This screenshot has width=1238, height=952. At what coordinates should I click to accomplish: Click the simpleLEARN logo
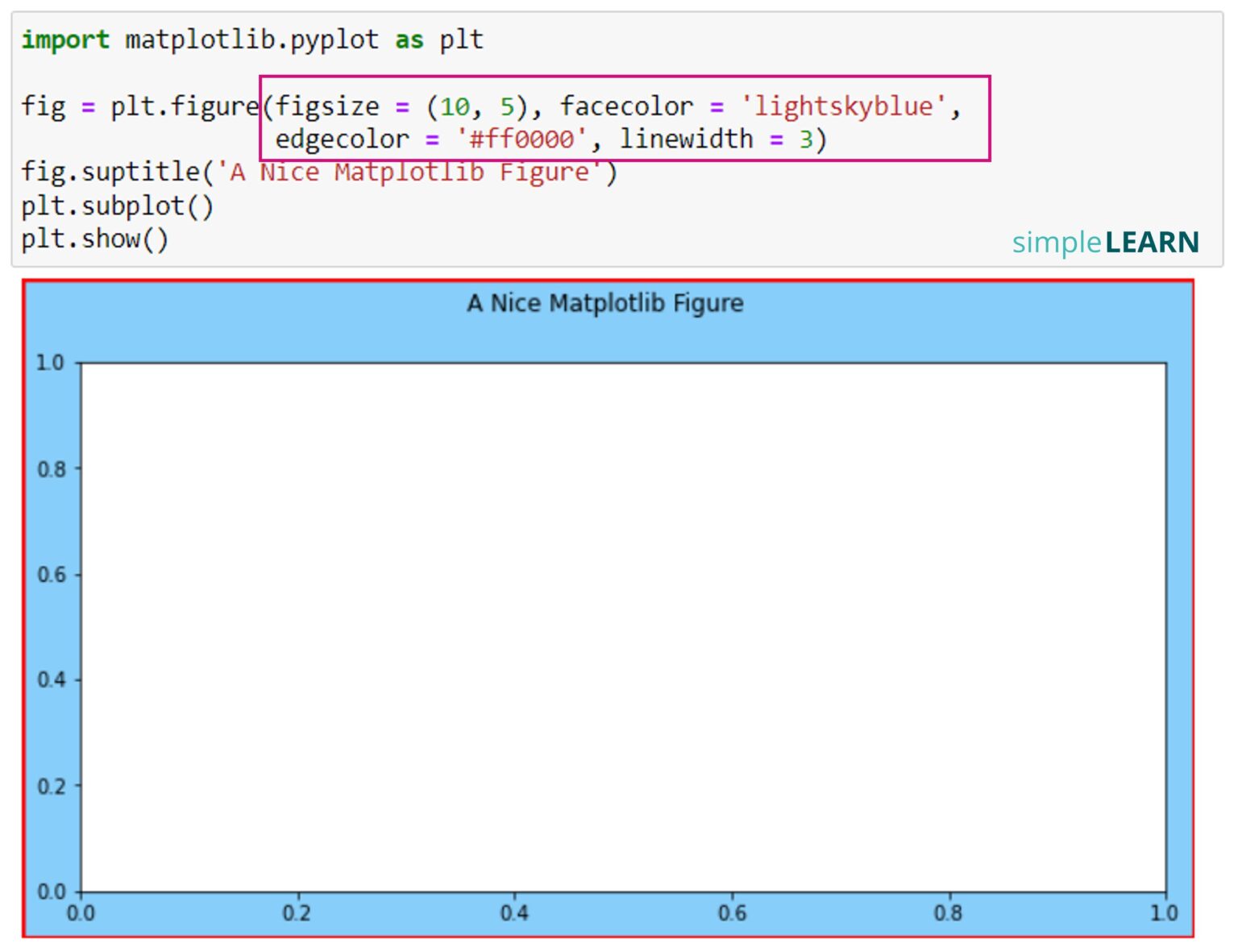pos(1105,242)
